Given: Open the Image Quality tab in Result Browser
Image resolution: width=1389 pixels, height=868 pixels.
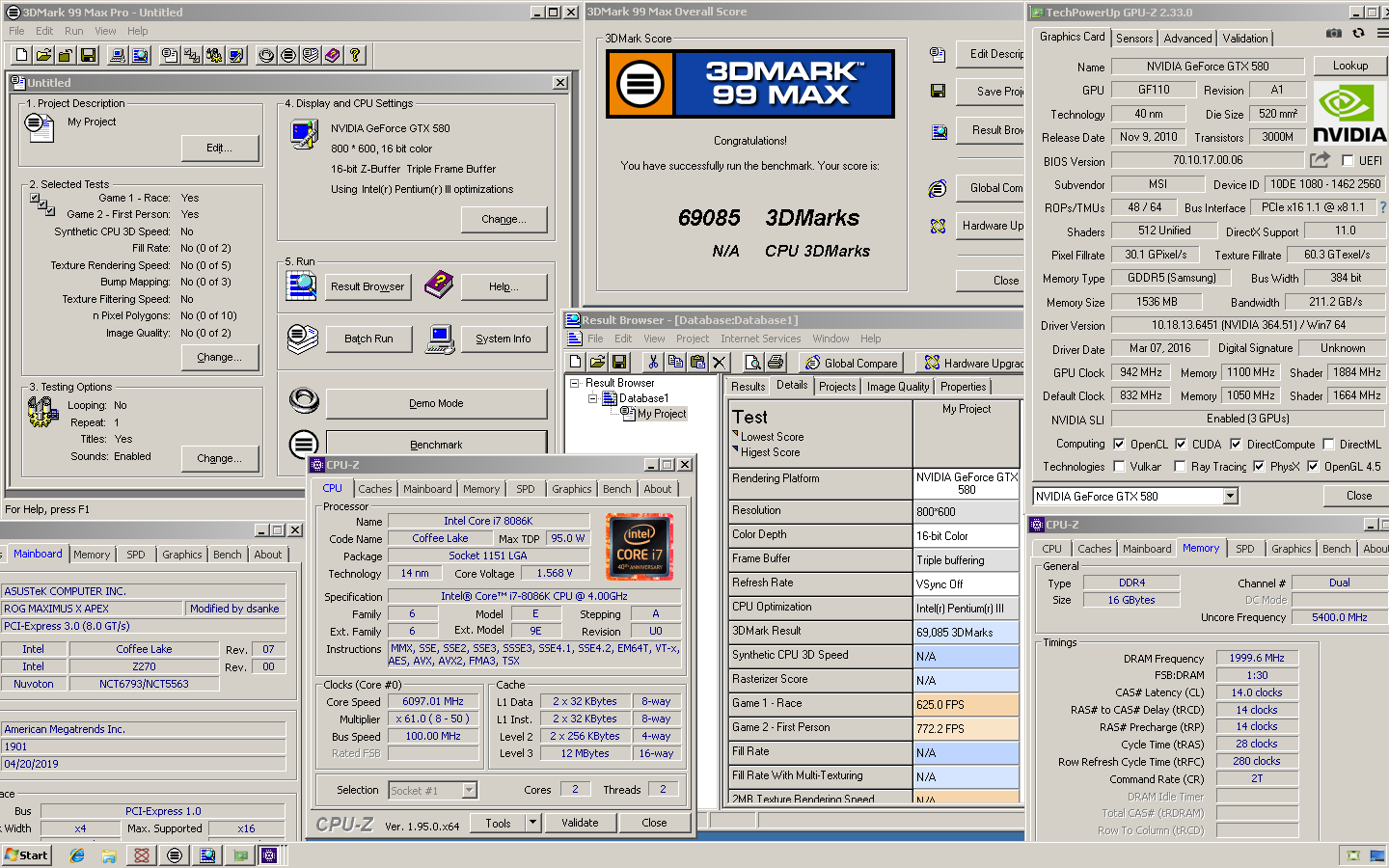Looking at the screenshot, I should 898,387.
